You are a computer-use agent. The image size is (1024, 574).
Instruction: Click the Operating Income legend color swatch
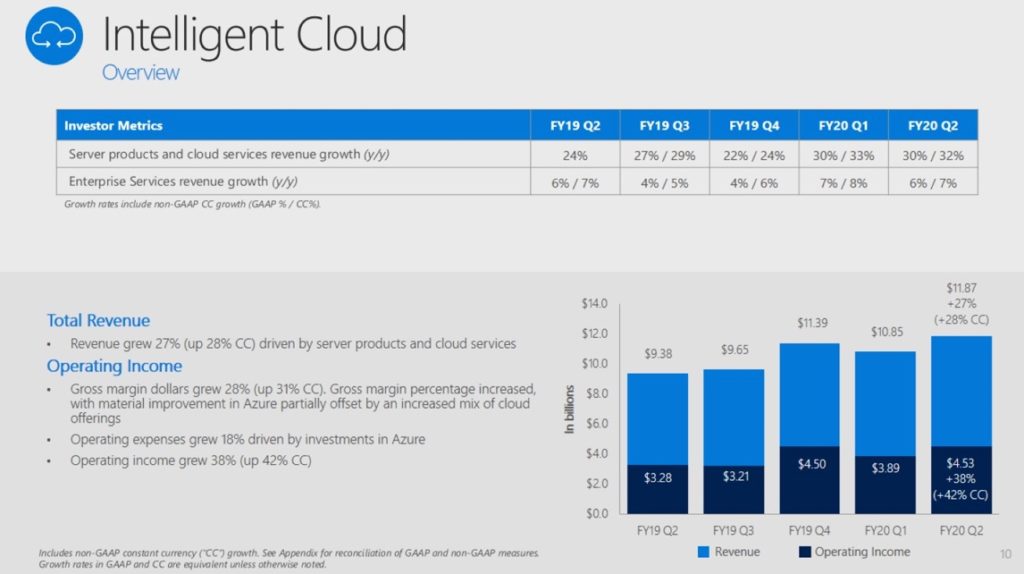pyautogui.click(x=805, y=552)
